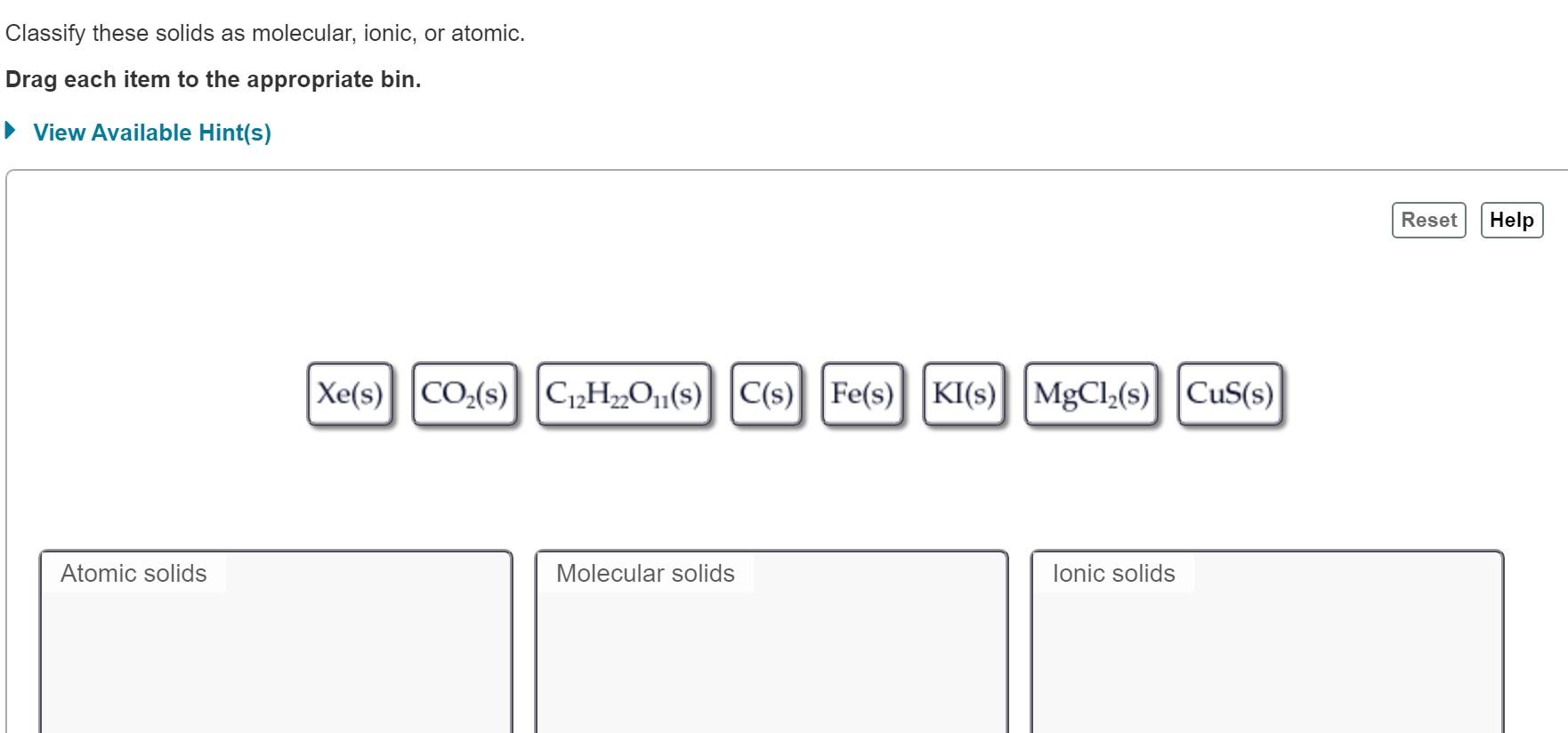The image size is (1568, 733).
Task: Select the MgCl2(s) draggable item
Action: [x=1091, y=392]
